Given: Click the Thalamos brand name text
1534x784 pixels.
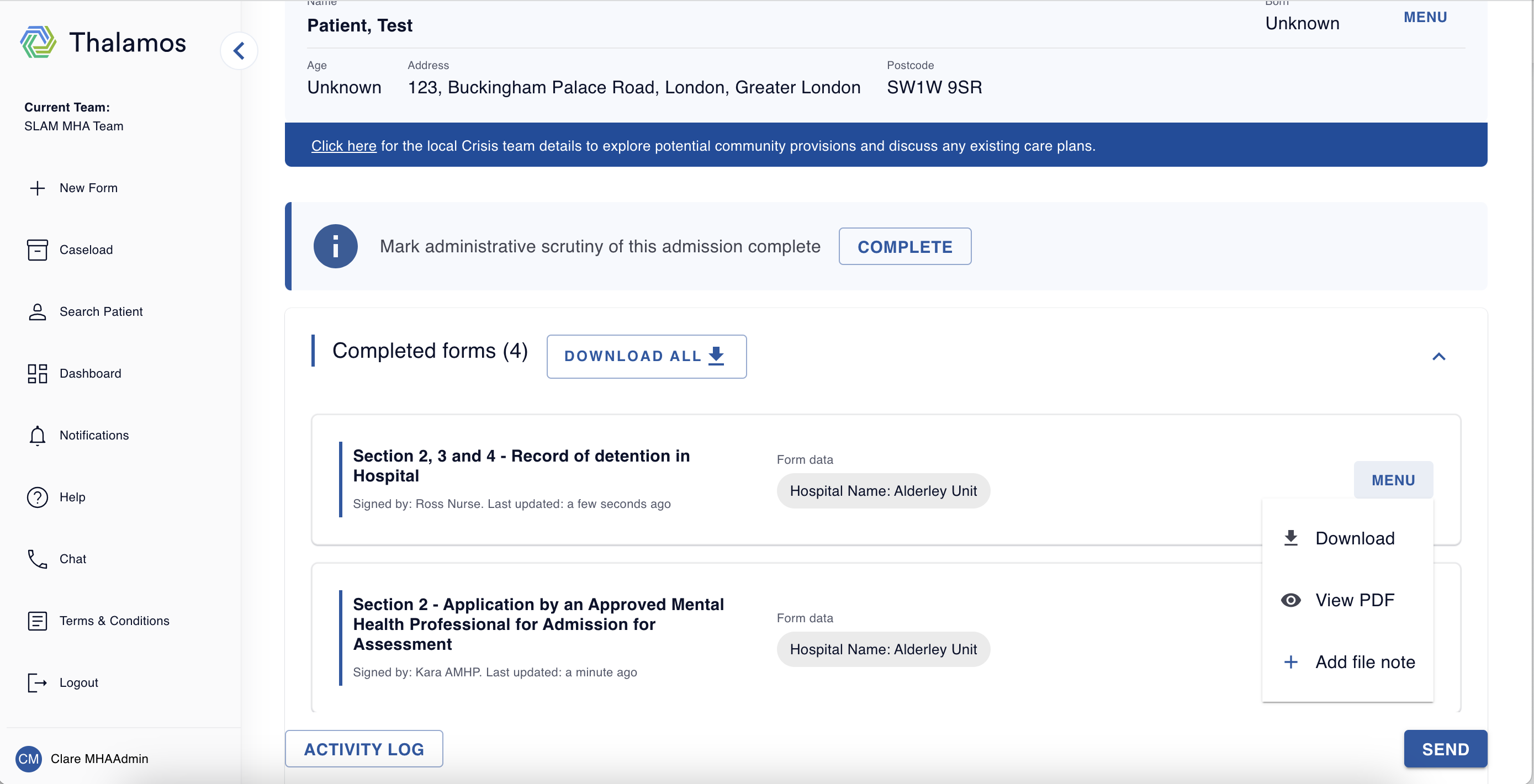Looking at the screenshot, I should coord(128,43).
